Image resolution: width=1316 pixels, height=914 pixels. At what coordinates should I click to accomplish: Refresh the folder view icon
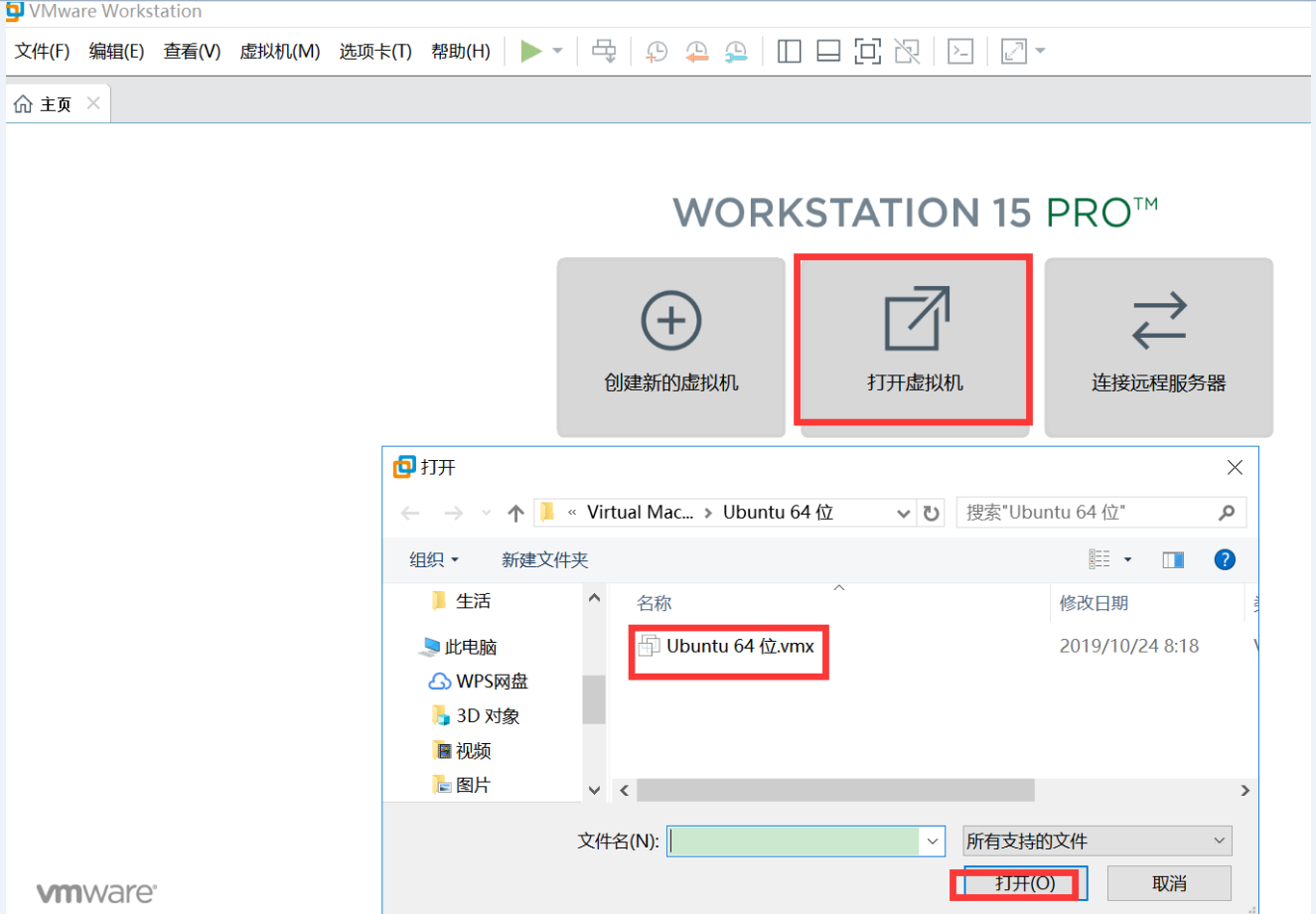pos(931,513)
